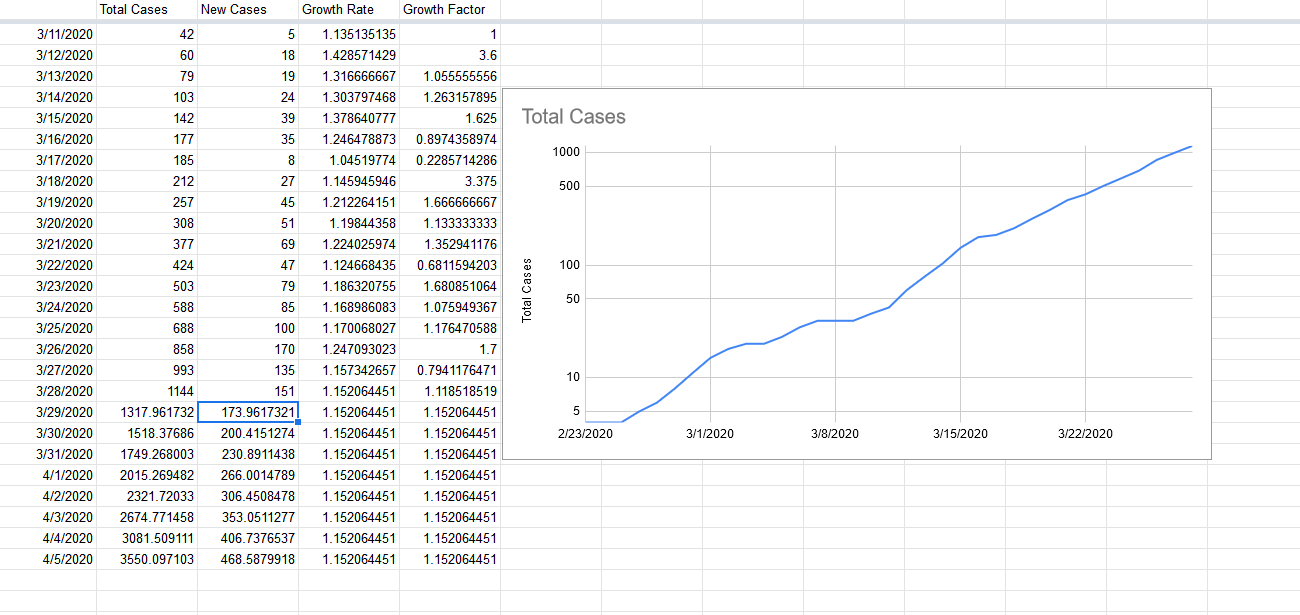1300x615 pixels.
Task: Click the blue fill handle on selected cell
Action: coord(298,422)
